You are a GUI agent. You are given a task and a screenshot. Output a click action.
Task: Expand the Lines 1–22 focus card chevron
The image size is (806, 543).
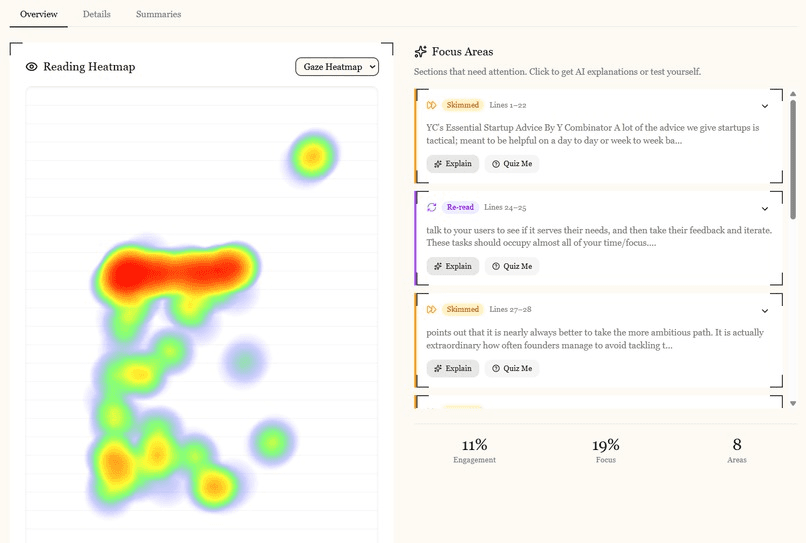coord(765,106)
